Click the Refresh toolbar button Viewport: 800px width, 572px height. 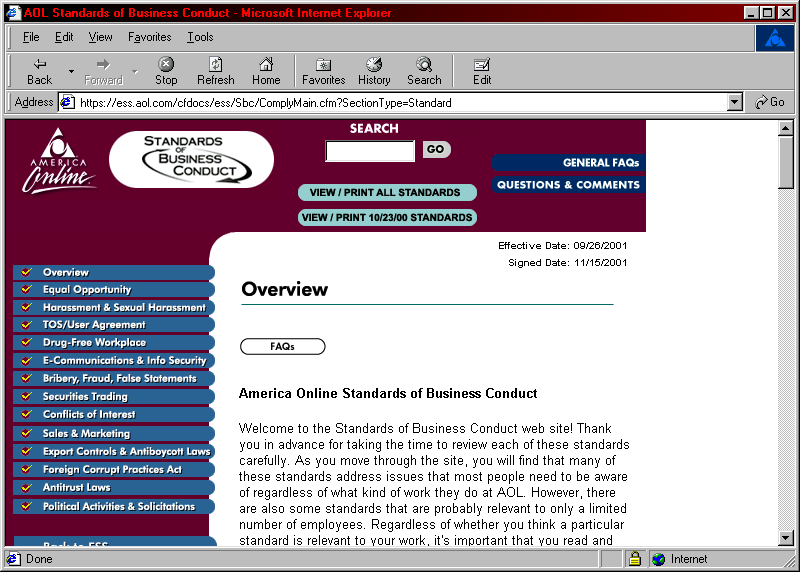216,71
